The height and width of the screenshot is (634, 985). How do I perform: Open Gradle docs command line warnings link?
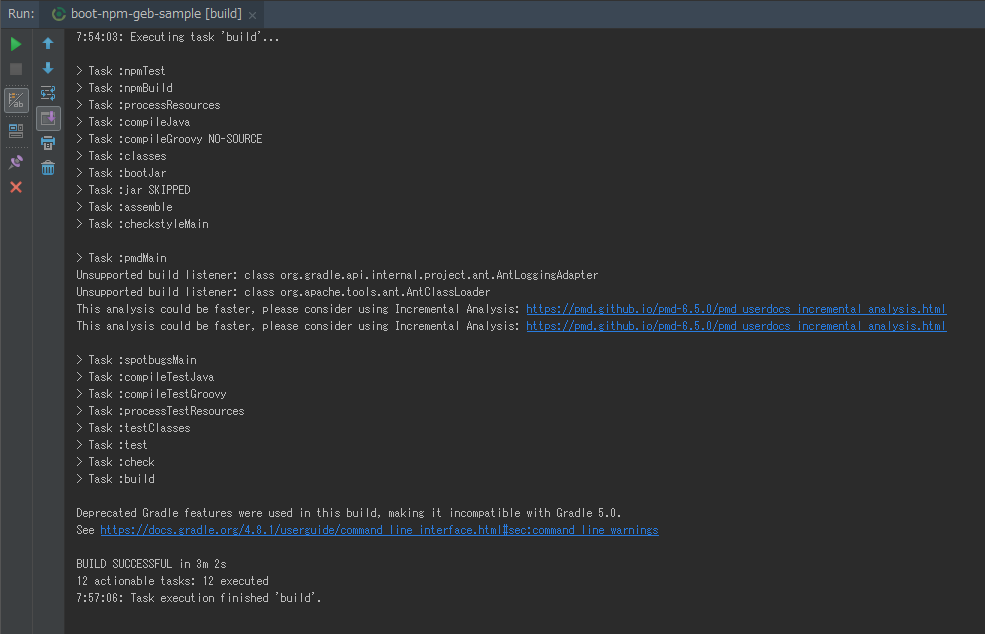pyautogui.click(x=379, y=530)
